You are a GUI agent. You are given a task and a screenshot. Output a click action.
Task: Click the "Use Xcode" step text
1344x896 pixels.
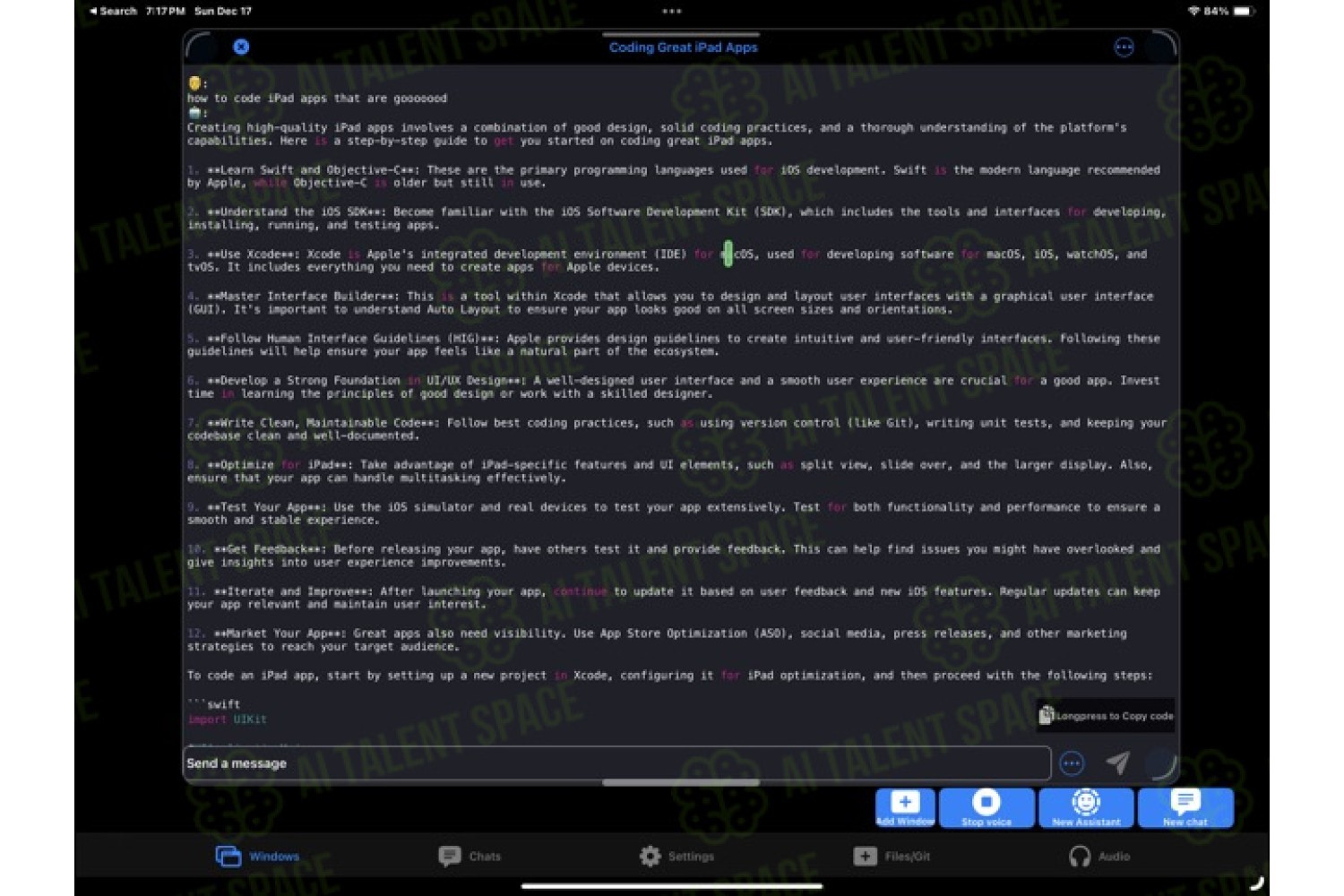(667, 261)
